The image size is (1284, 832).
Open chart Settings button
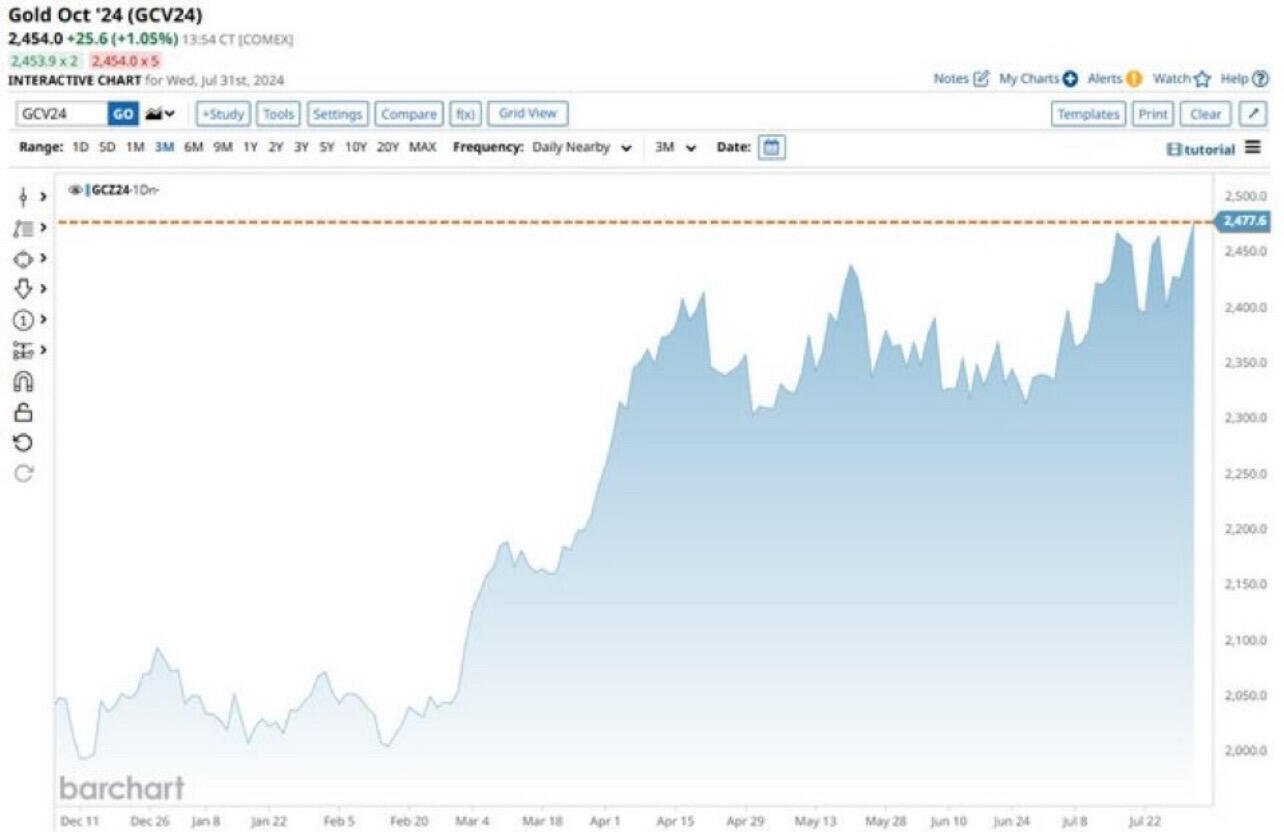pos(337,114)
